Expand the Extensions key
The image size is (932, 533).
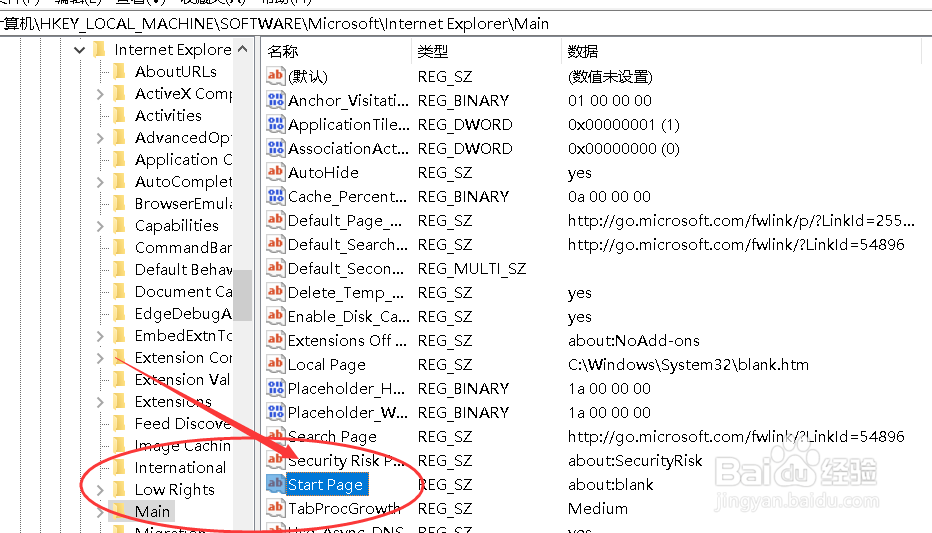point(100,402)
